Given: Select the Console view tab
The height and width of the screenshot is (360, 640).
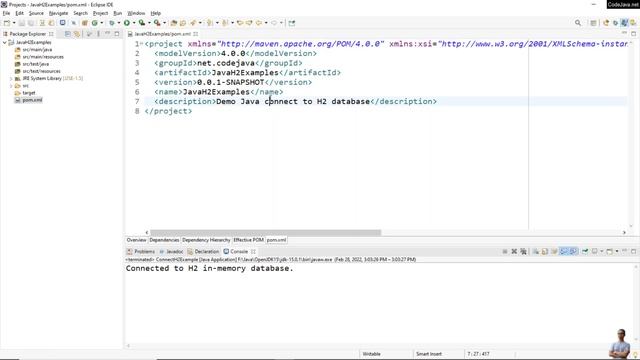Looking at the screenshot, I should click(x=239, y=251).
